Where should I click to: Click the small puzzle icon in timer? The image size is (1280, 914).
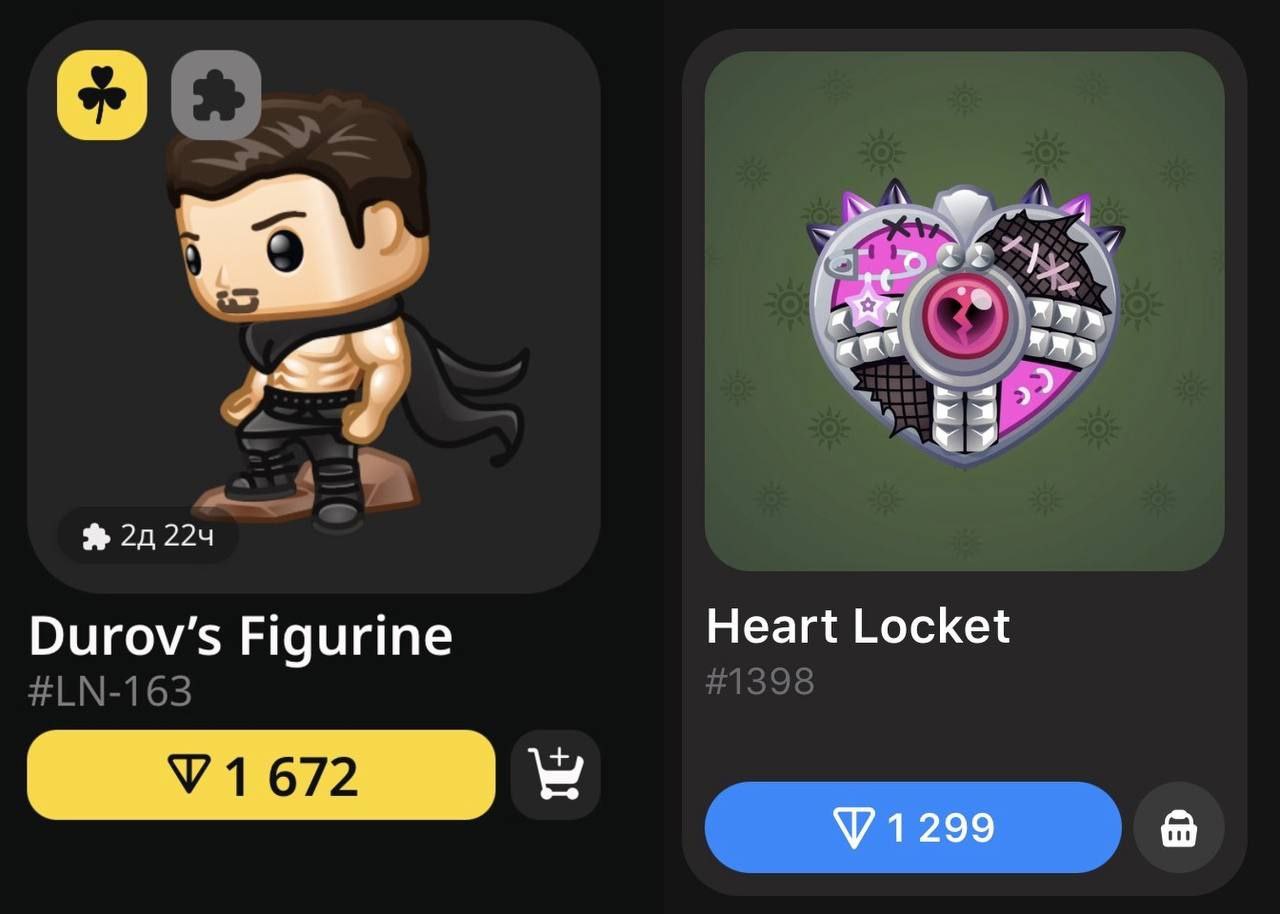point(96,538)
